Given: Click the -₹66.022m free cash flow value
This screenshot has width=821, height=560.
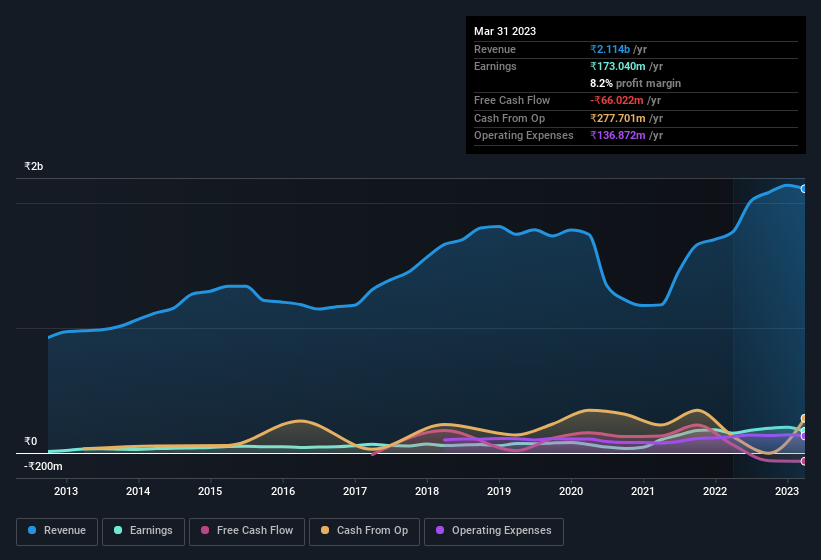Looking at the screenshot, I should tap(617, 100).
